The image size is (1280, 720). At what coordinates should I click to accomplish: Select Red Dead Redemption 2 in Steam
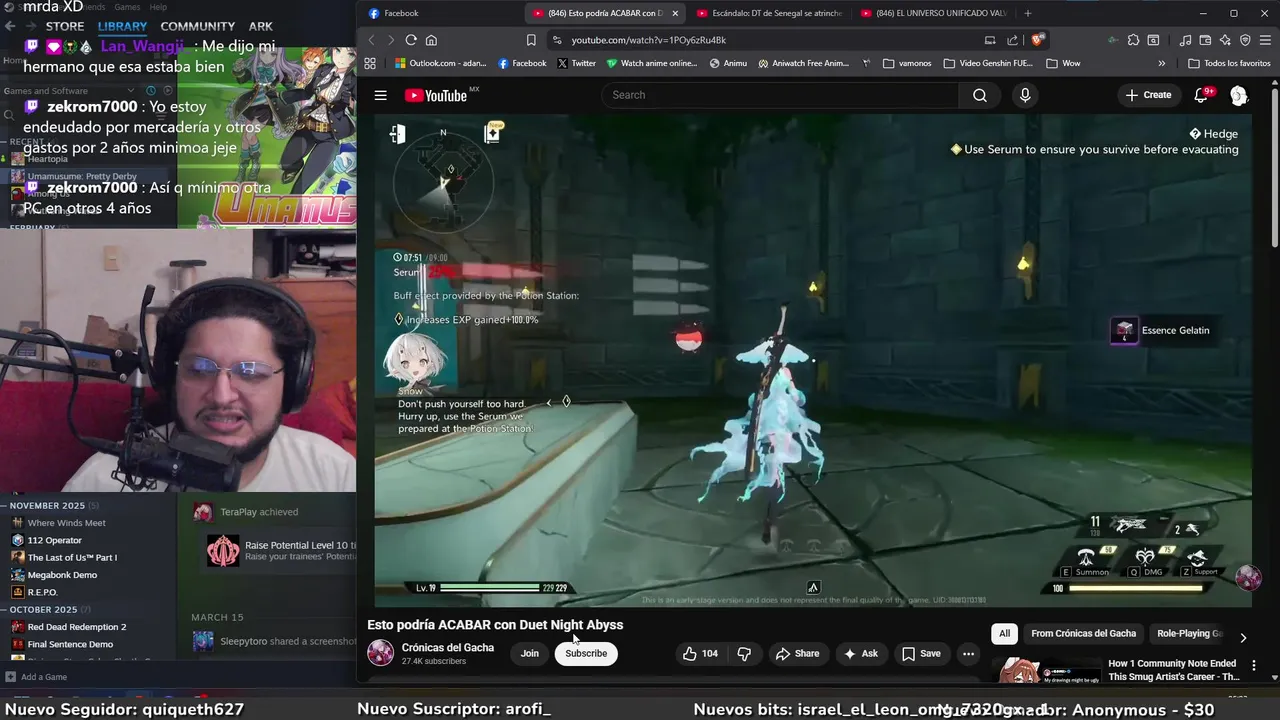tap(77, 627)
